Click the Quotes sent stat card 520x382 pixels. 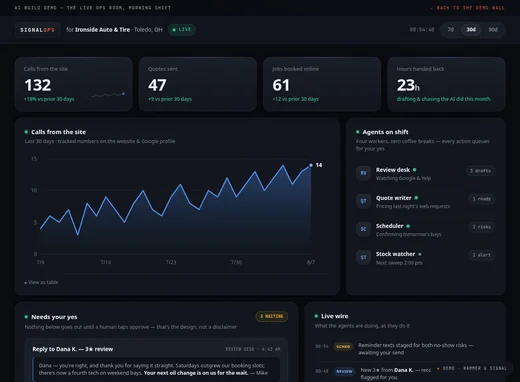(198, 84)
